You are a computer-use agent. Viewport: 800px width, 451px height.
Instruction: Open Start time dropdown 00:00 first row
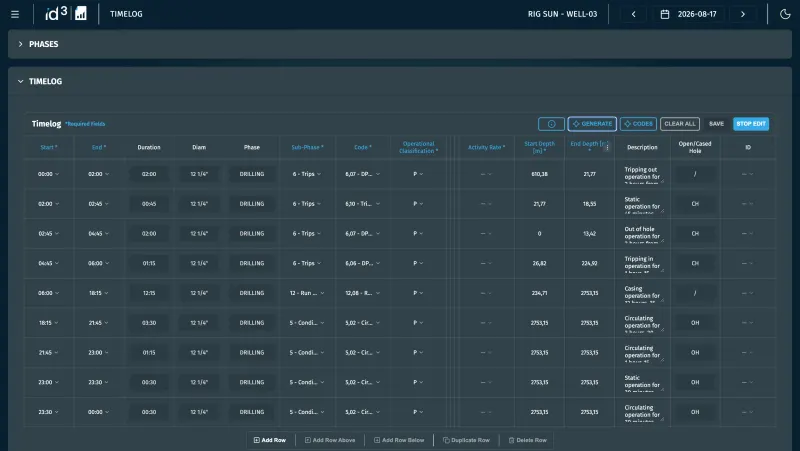pyautogui.click(x=48, y=174)
